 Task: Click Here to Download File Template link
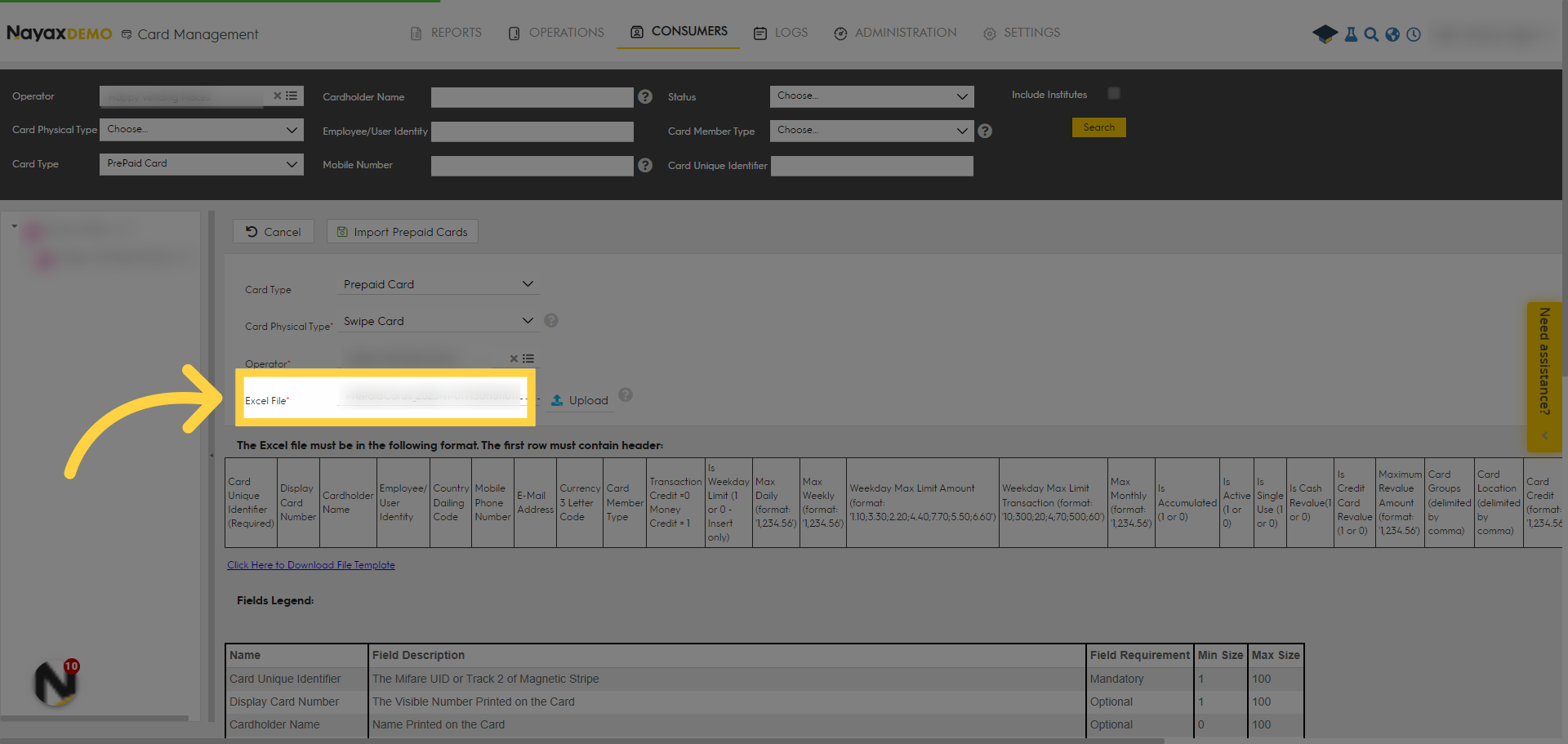[x=311, y=565]
